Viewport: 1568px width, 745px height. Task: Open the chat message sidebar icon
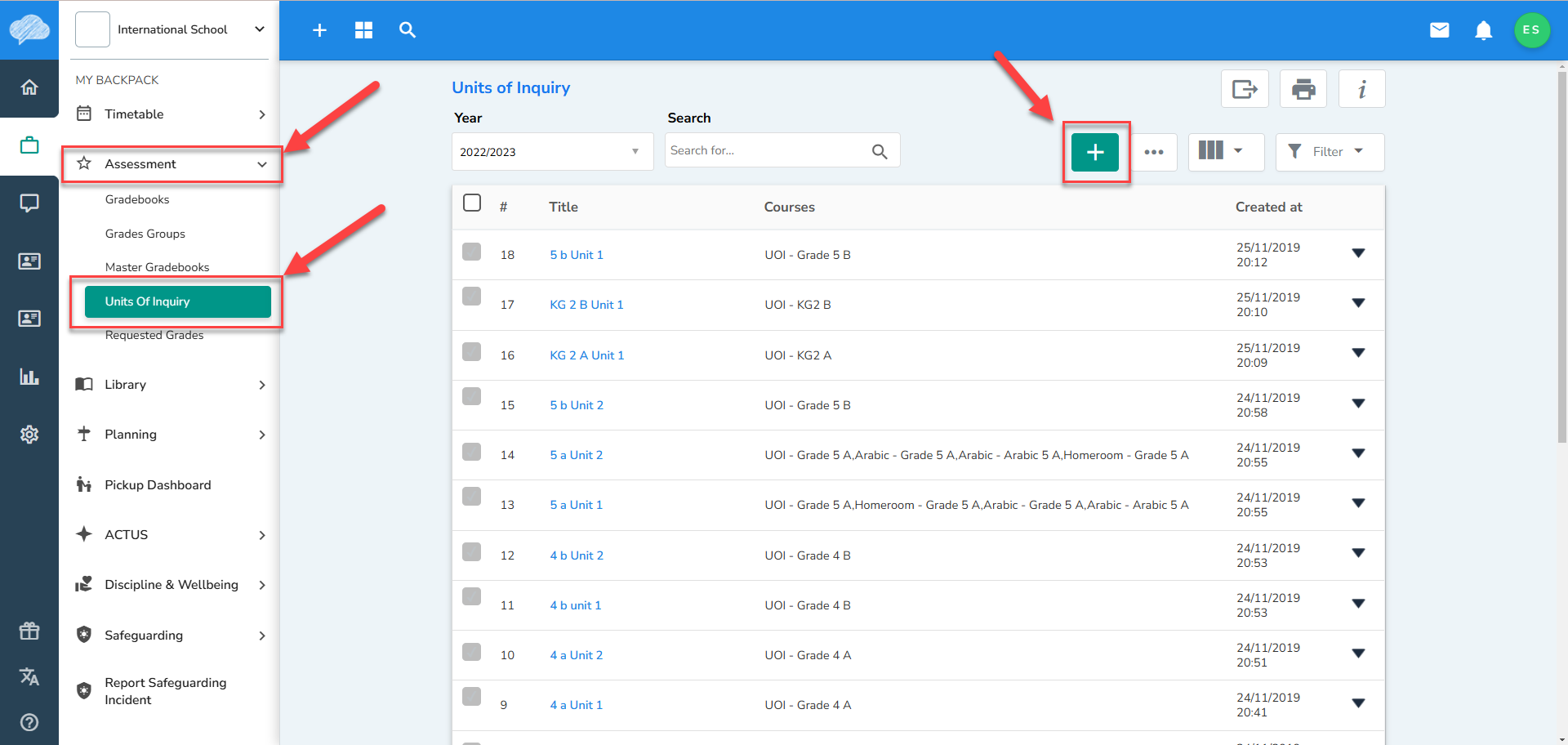point(29,203)
